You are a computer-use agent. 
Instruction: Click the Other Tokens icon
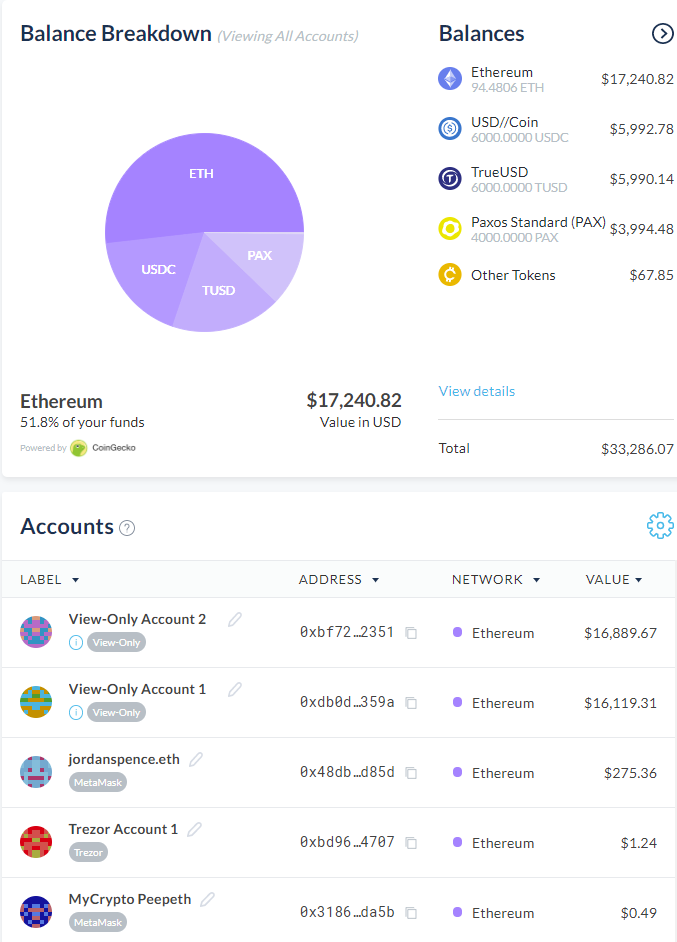pyautogui.click(x=450, y=275)
